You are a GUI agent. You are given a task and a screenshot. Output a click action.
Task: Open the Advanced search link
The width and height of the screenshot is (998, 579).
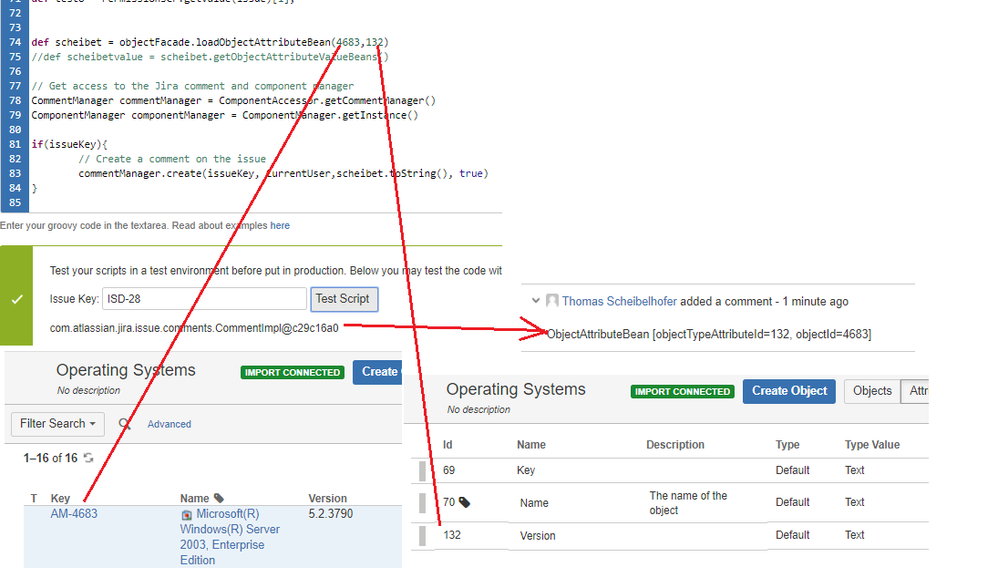(169, 424)
